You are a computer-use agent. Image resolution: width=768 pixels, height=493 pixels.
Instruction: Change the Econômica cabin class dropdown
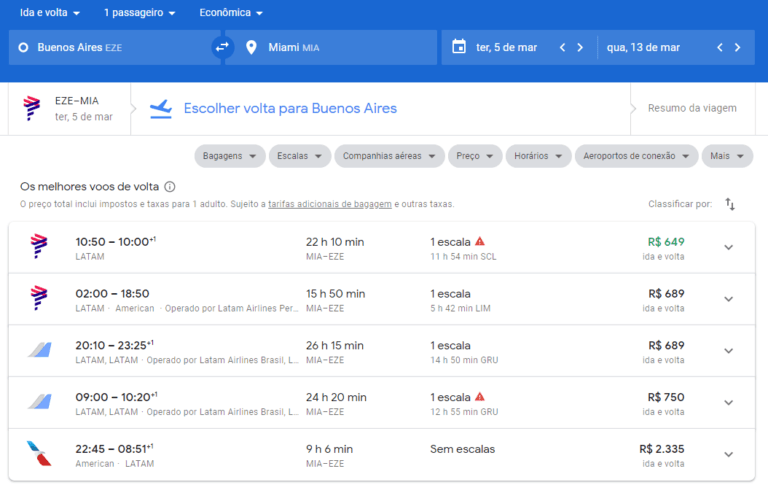click(x=231, y=13)
